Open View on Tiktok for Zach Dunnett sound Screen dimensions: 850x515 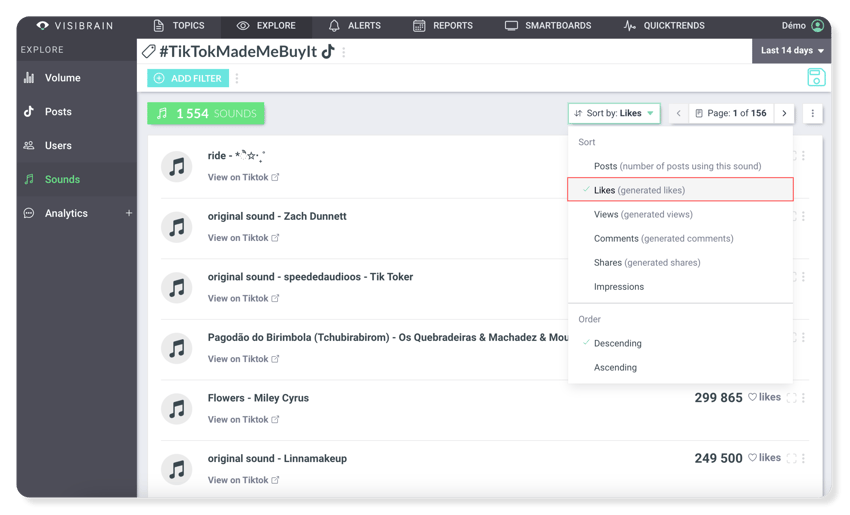coord(243,238)
